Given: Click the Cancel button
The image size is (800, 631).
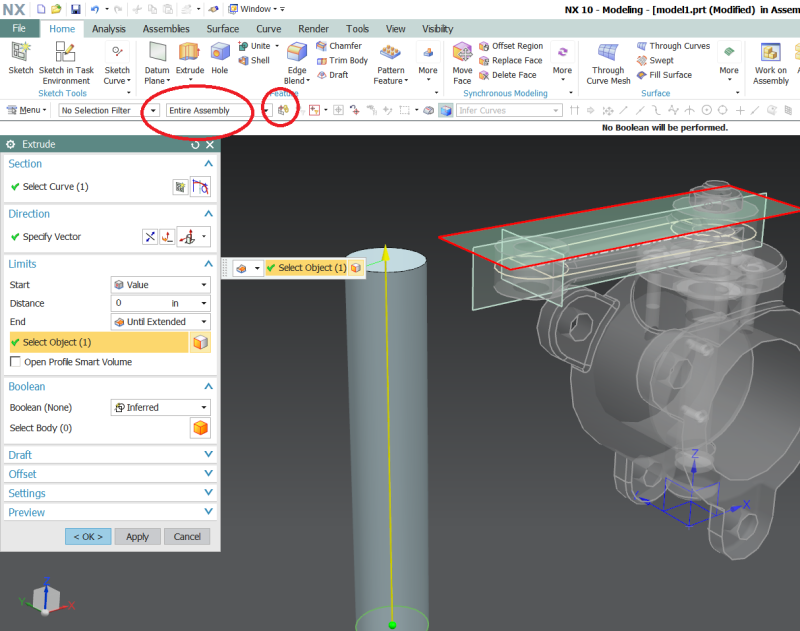Looking at the screenshot, I should tap(187, 537).
